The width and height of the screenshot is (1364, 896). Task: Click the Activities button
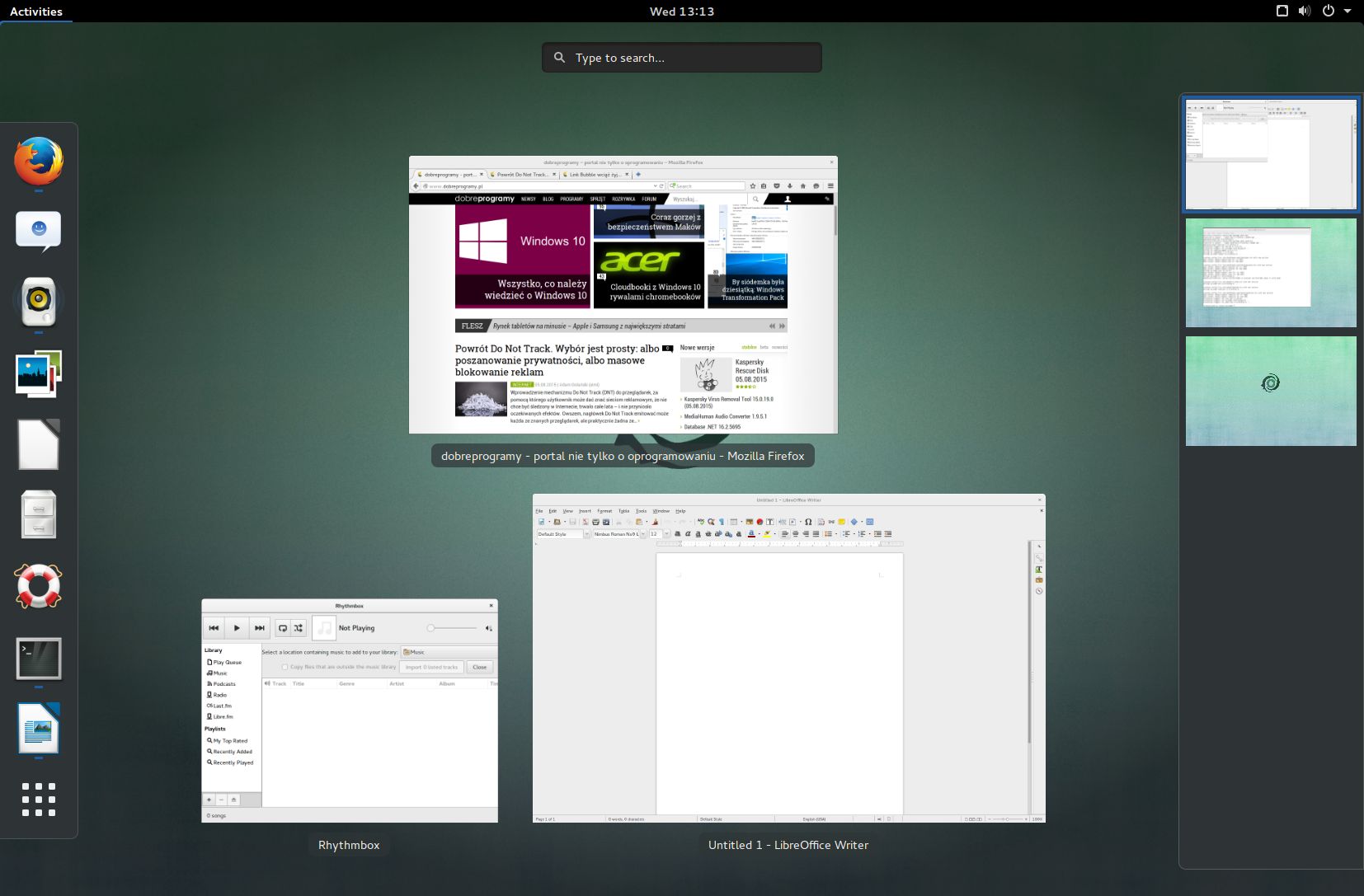click(x=36, y=12)
